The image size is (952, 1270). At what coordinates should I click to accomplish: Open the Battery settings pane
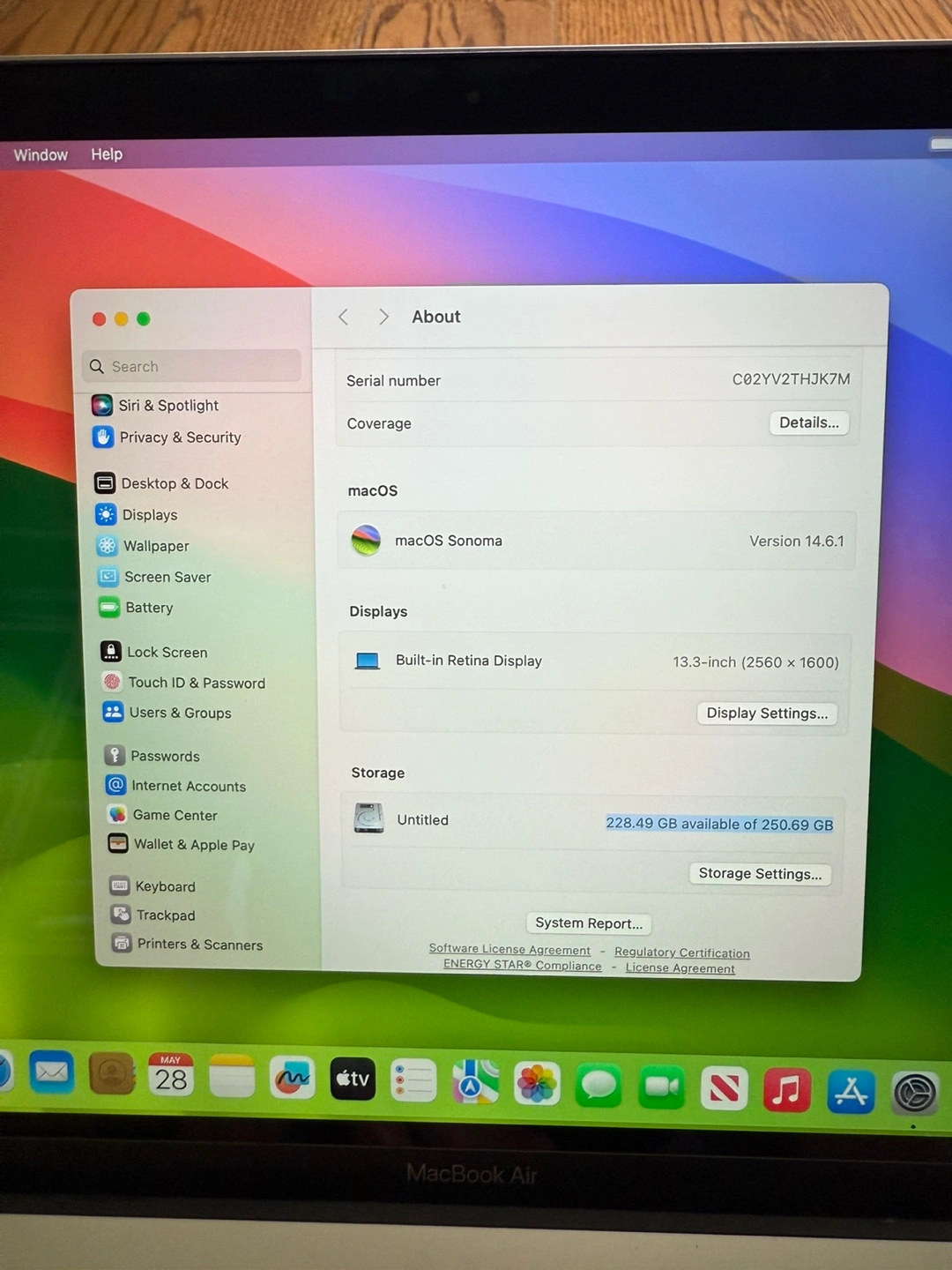pos(148,608)
